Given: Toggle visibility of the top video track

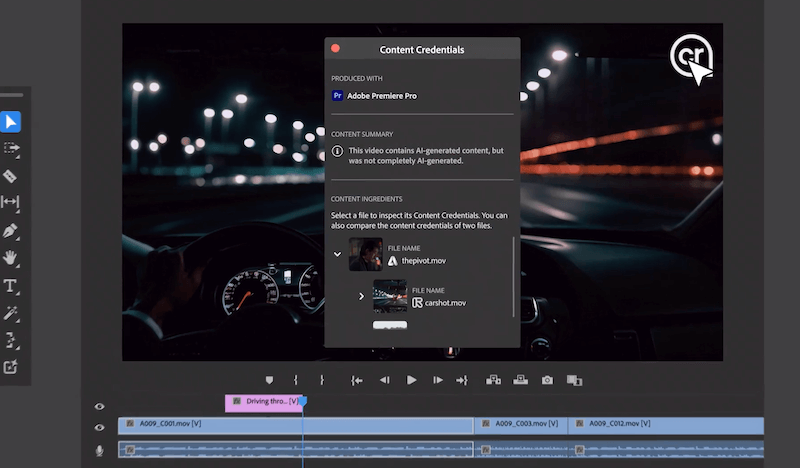Looking at the screenshot, I should tap(99, 407).
